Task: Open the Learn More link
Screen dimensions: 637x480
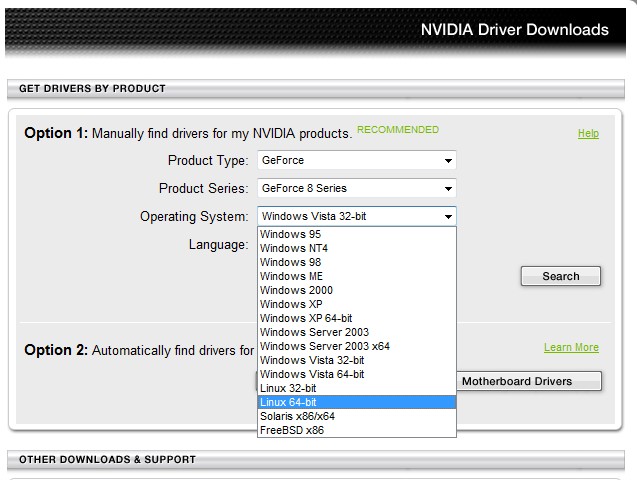Action: pyautogui.click(x=571, y=348)
